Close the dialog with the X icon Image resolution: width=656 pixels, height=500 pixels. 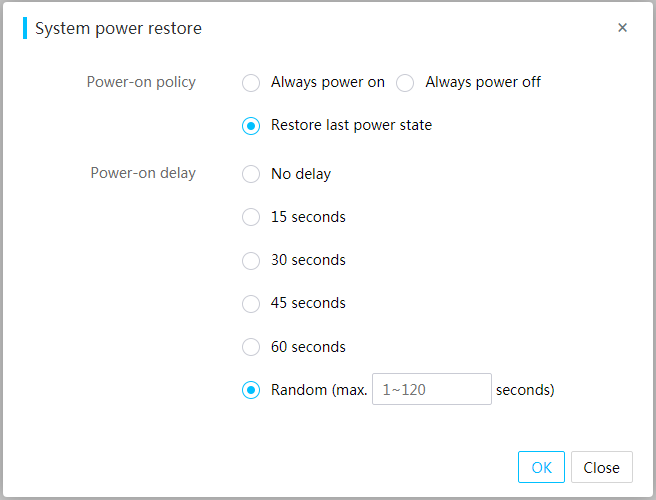tap(622, 28)
